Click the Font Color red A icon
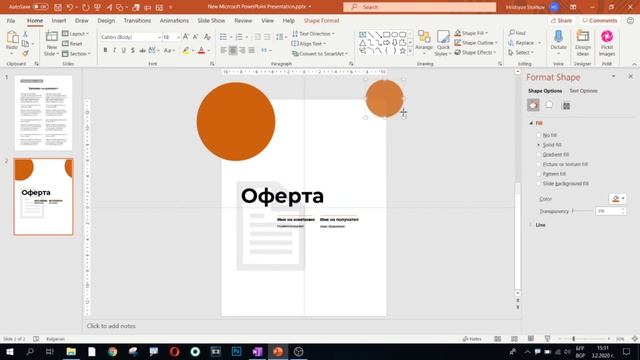Image resolution: width=640 pixels, height=360 pixels. (x=201, y=50)
